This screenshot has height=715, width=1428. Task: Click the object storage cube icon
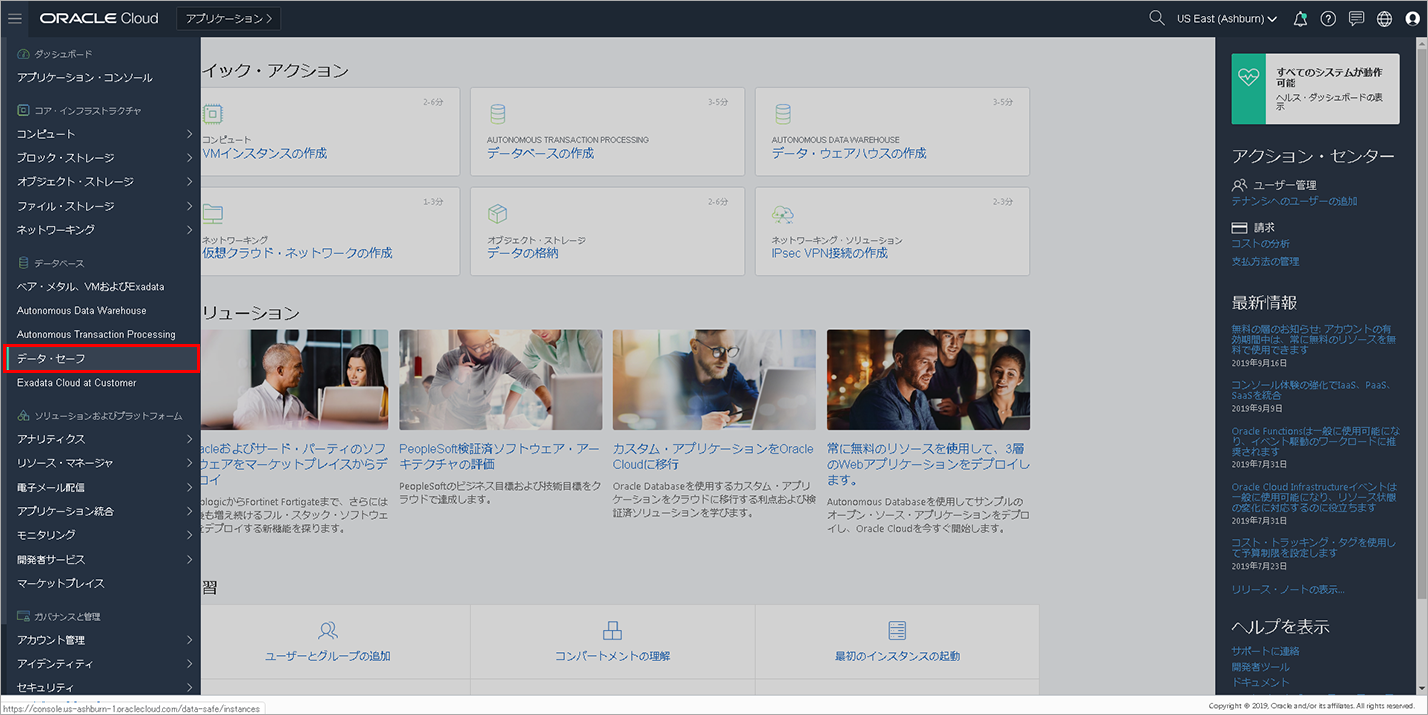(x=498, y=214)
